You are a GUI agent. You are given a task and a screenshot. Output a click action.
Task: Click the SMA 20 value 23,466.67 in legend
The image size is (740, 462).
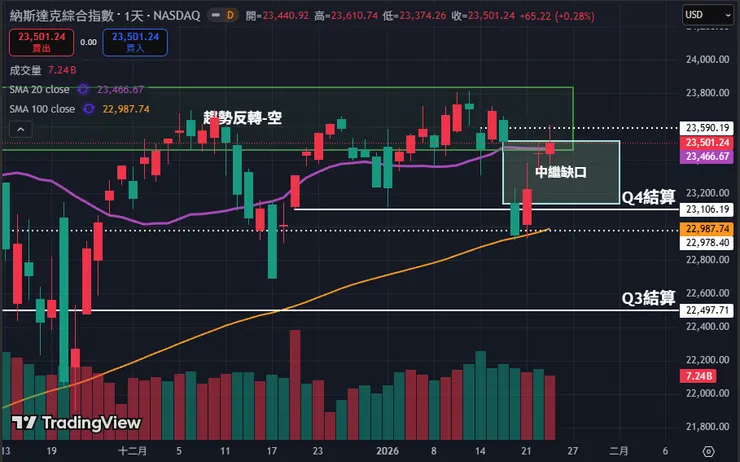tap(120, 89)
